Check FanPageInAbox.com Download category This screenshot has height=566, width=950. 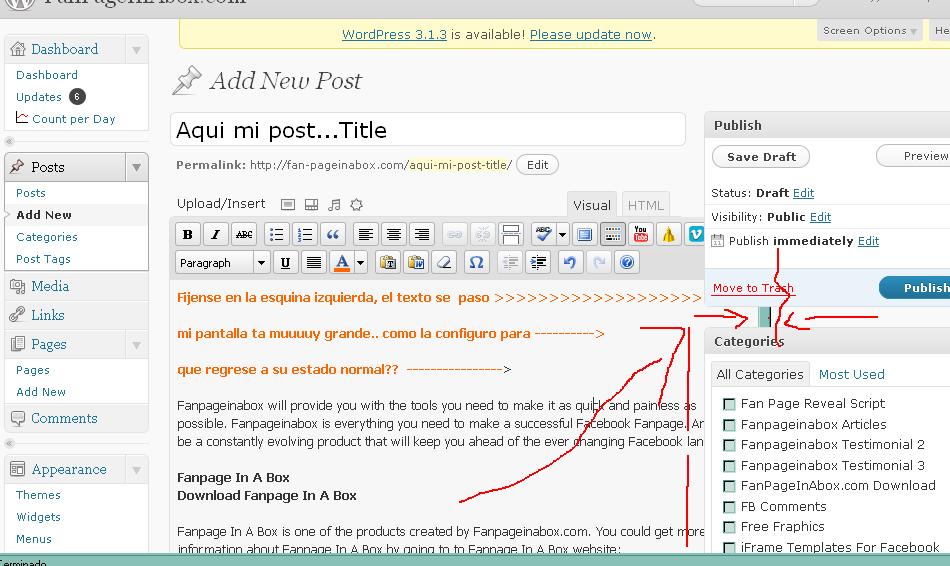(x=729, y=486)
